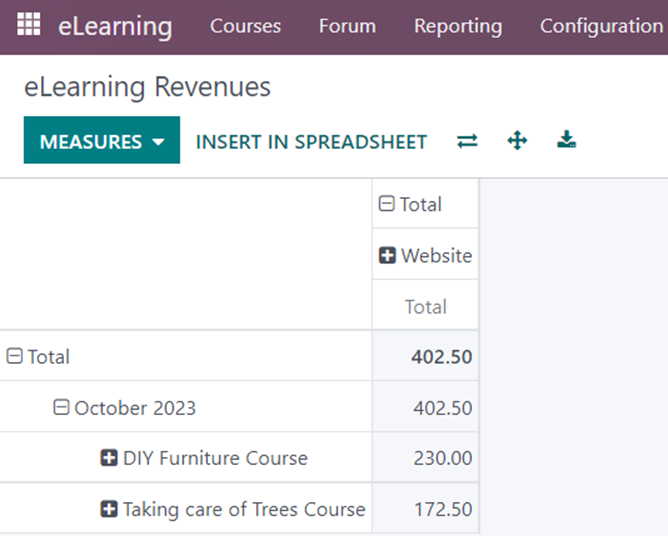Click the expand all icon

(517, 141)
